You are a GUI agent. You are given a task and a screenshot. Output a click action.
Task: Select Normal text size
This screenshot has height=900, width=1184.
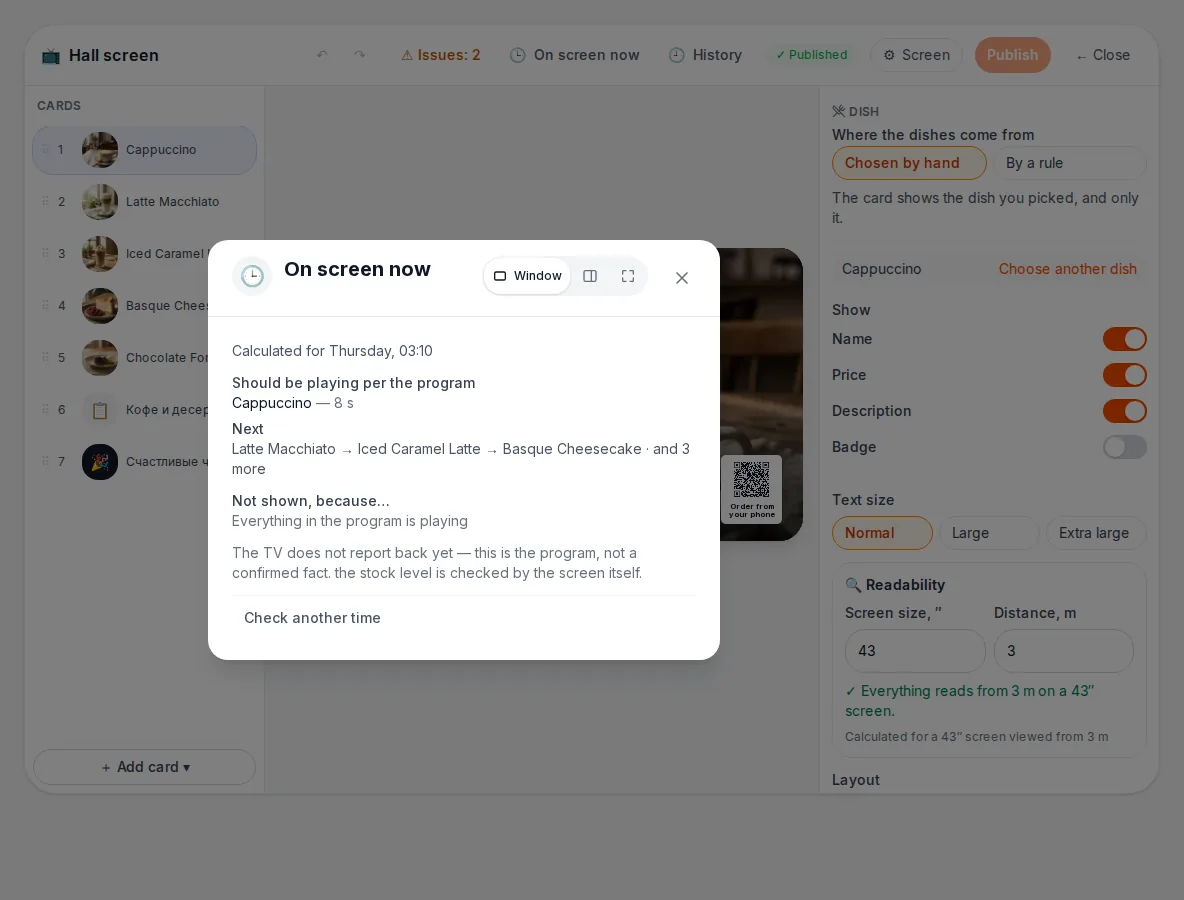[x=882, y=533]
